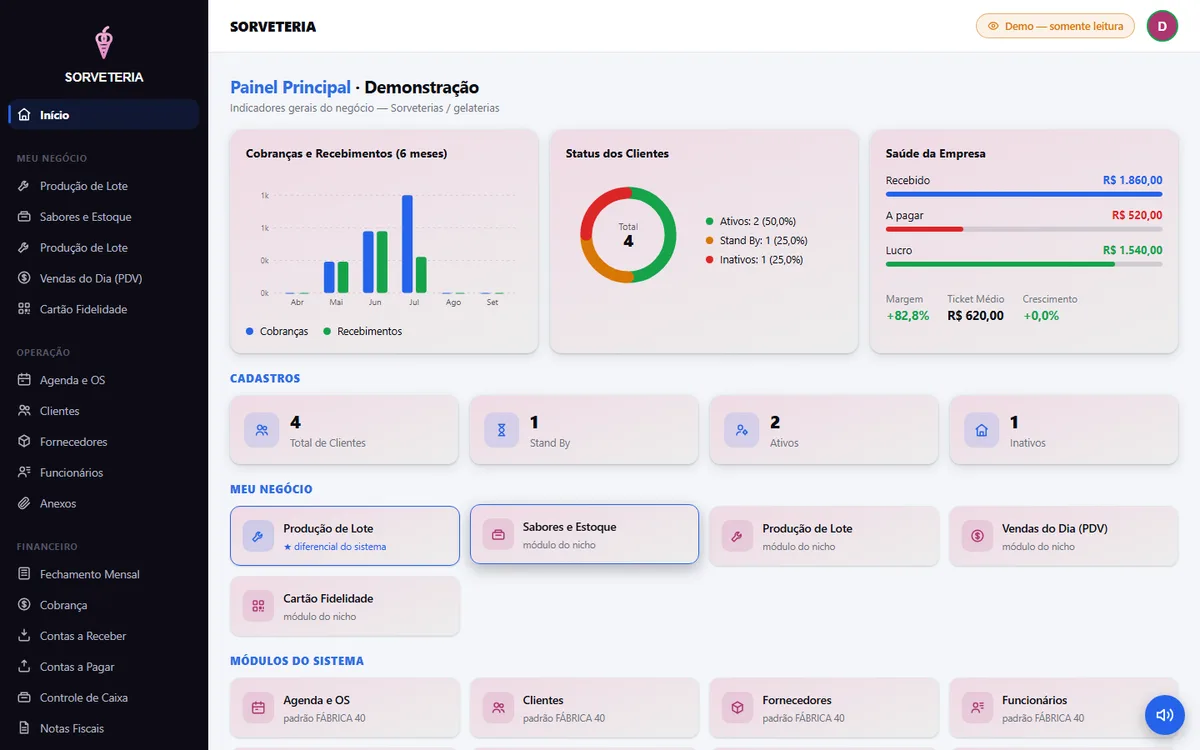This screenshot has height=750, width=1200.
Task: Click the A pagar progress bar
Action: pyautogui.click(x=1024, y=229)
